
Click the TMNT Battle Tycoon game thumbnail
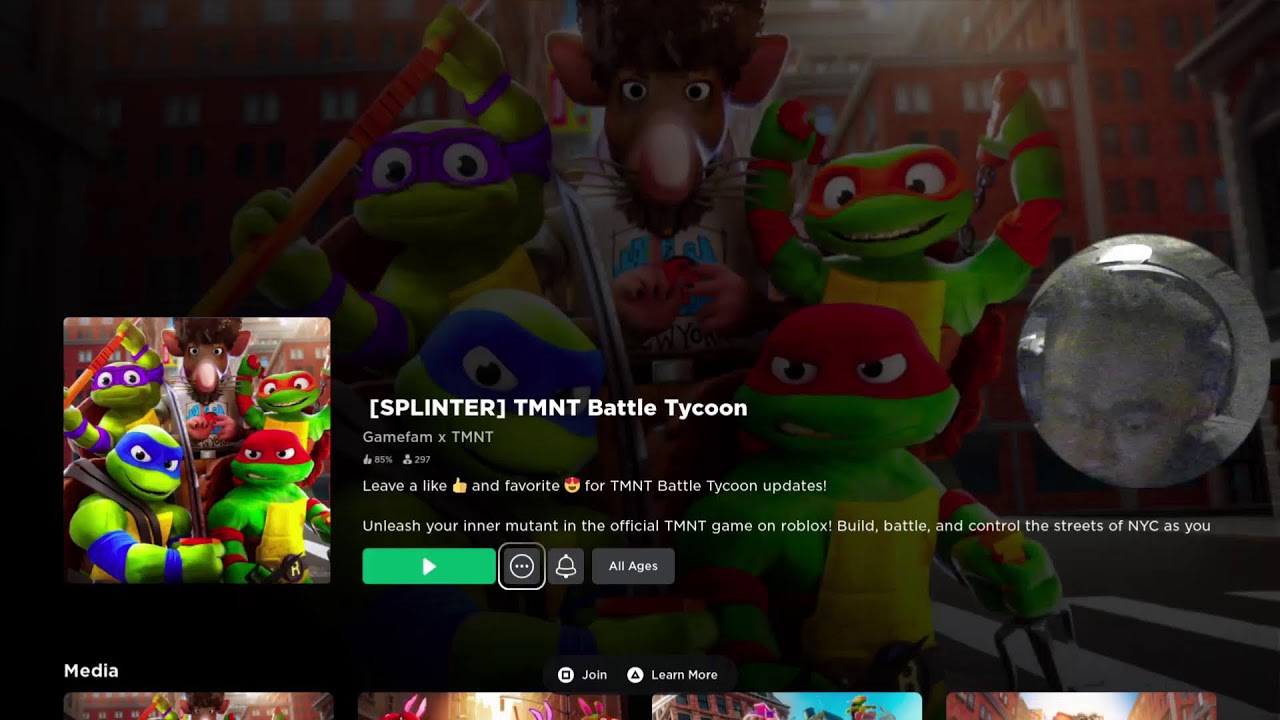(x=197, y=450)
